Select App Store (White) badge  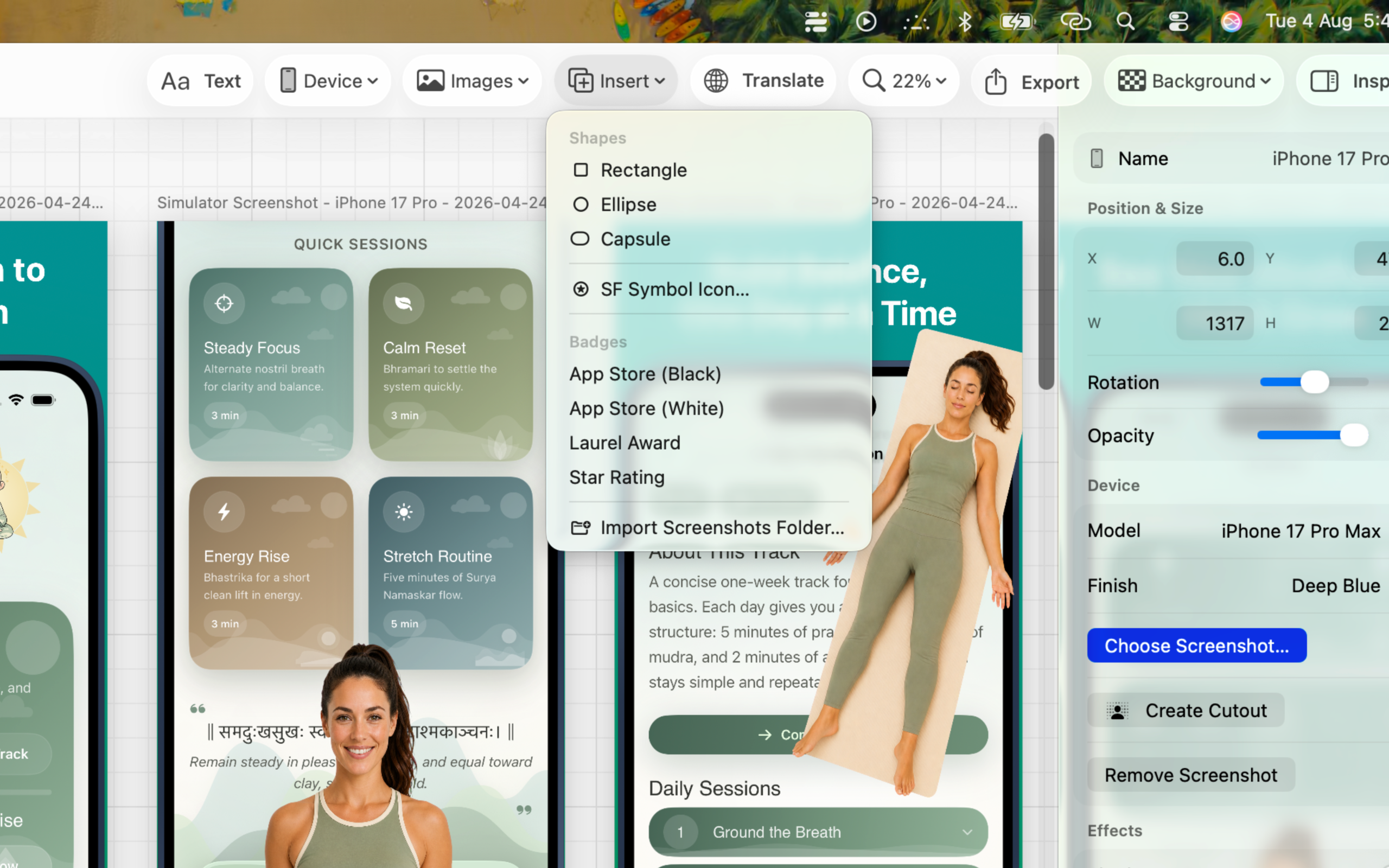point(709,409)
